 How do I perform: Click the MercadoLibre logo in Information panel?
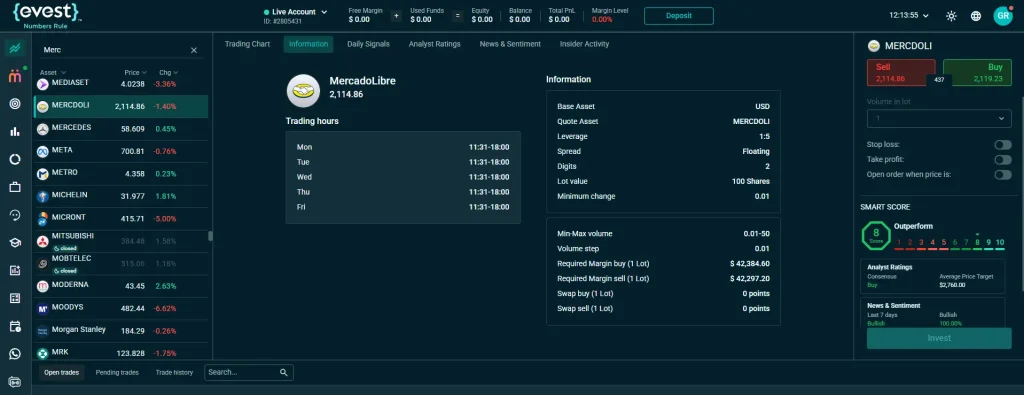pyautogui.click(x=303, y=91)
